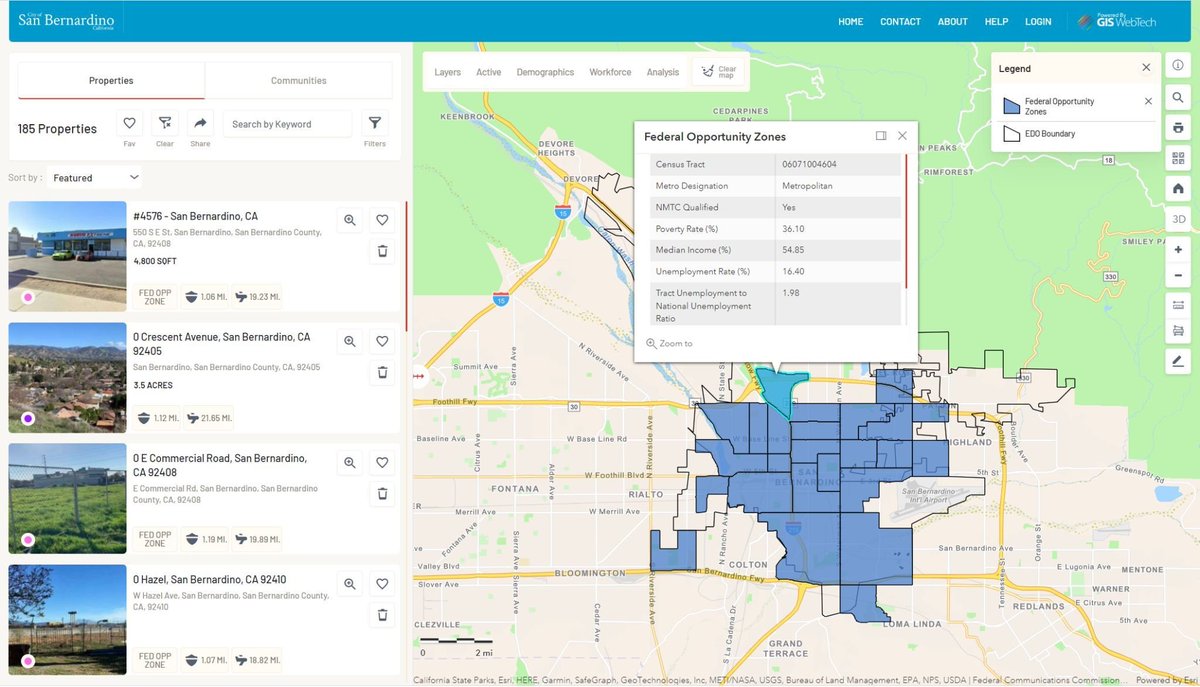Favorite the 0 E Commercial Road property
1200x687 pixels.
(x=382, y=463)
